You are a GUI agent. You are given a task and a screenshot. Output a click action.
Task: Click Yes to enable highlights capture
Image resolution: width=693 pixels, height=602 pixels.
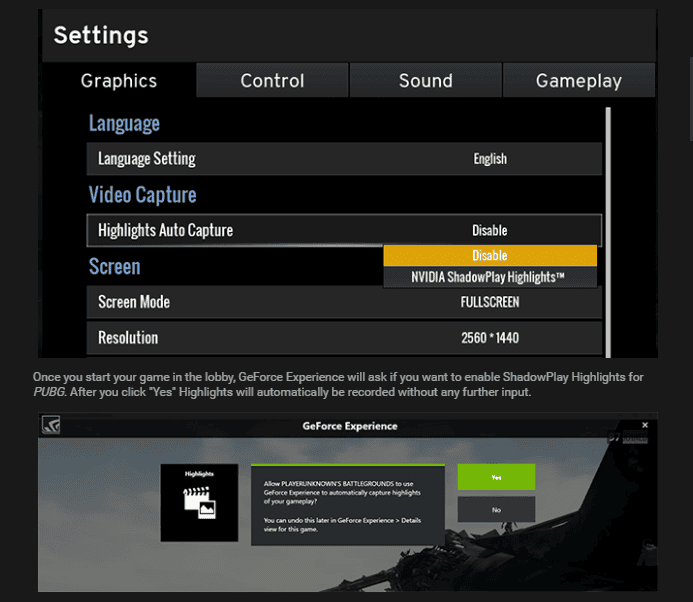(x=496, y=477)
